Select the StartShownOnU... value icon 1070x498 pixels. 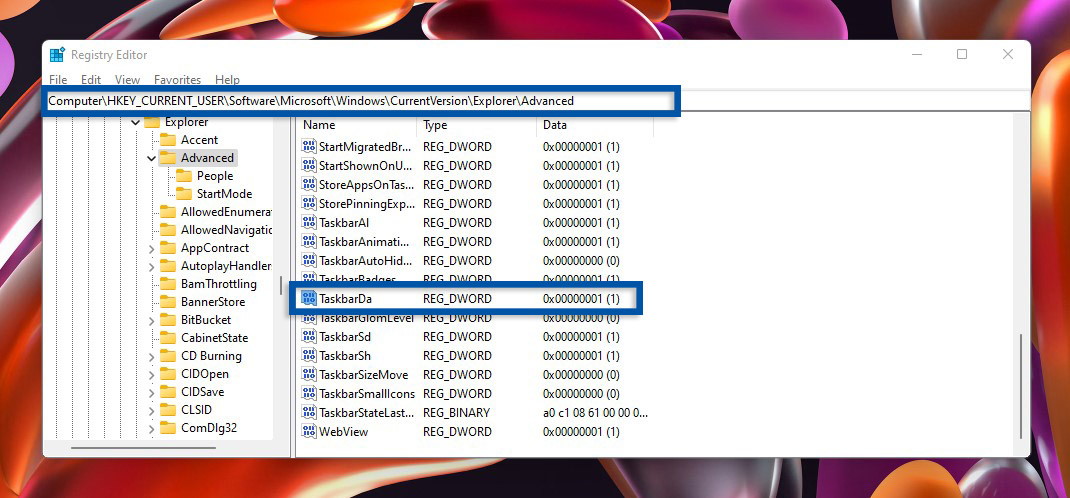tap(310, 166)
